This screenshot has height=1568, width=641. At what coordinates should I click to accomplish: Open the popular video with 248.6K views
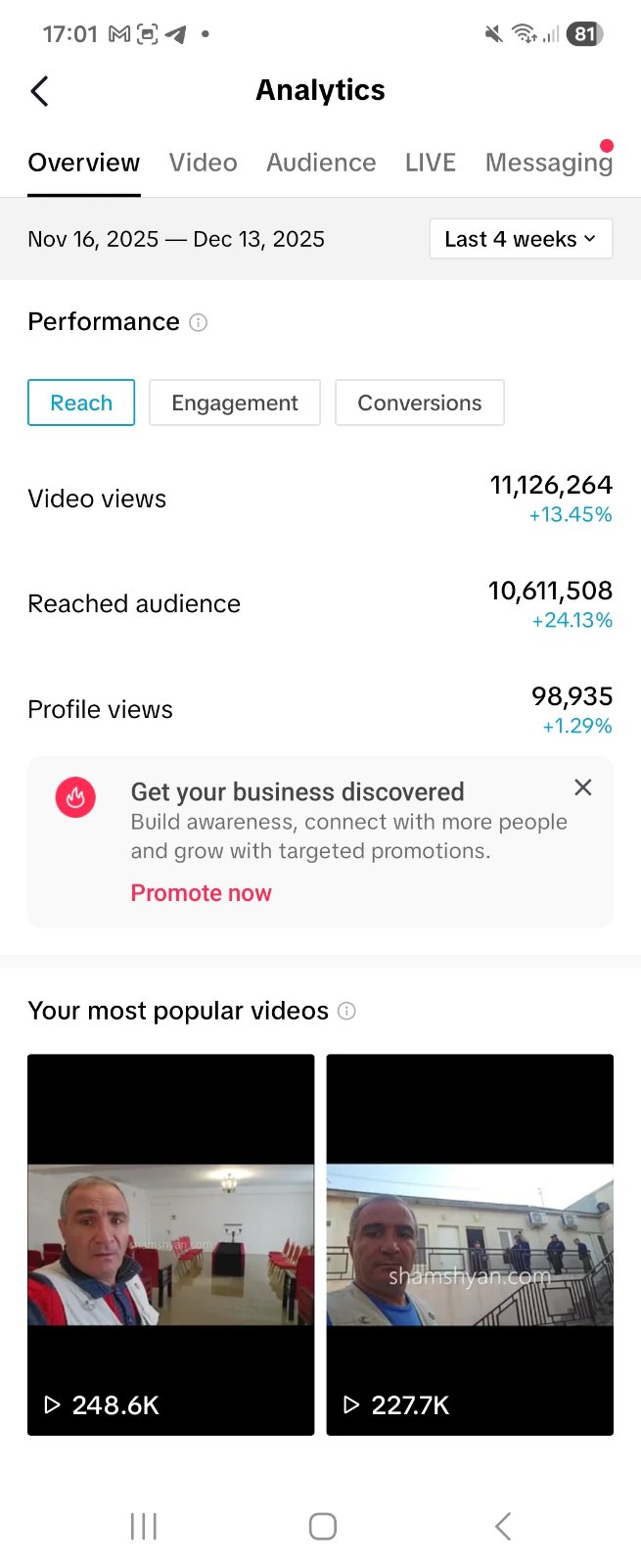[x=171, y=1244]
